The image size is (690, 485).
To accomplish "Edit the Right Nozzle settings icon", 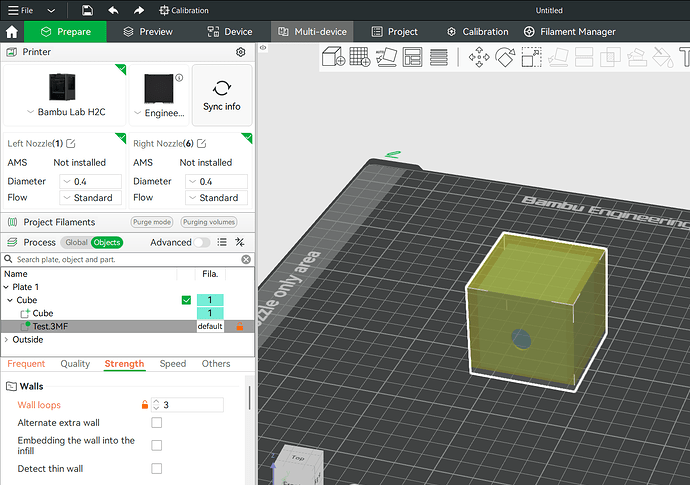I will [202, 143].
